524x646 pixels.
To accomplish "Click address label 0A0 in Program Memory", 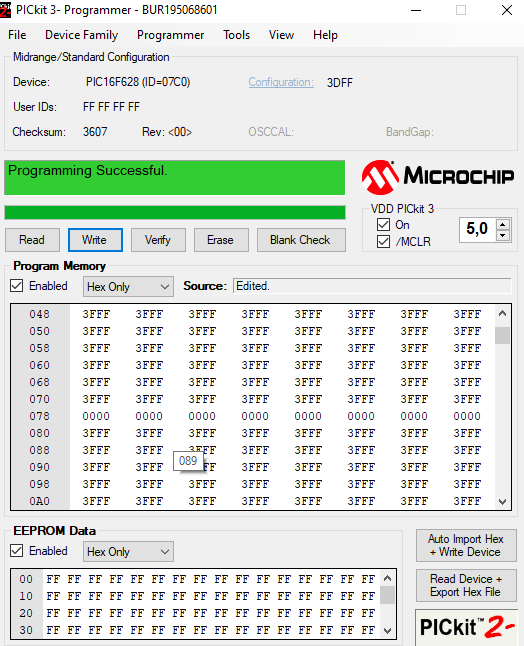I will click(40, 501).
